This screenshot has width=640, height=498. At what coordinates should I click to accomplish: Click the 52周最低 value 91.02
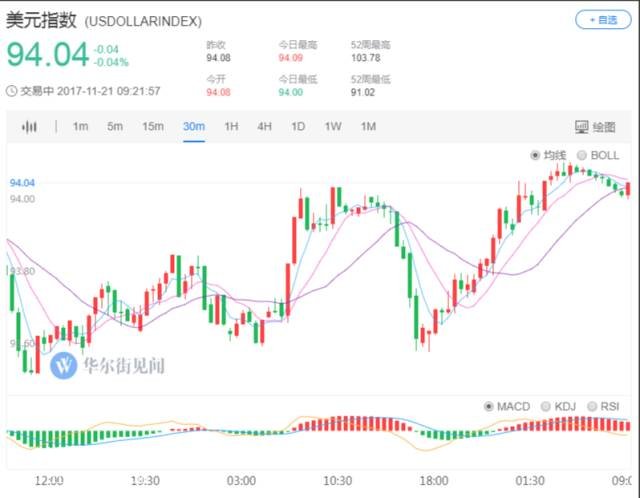[x=363, y=92]
